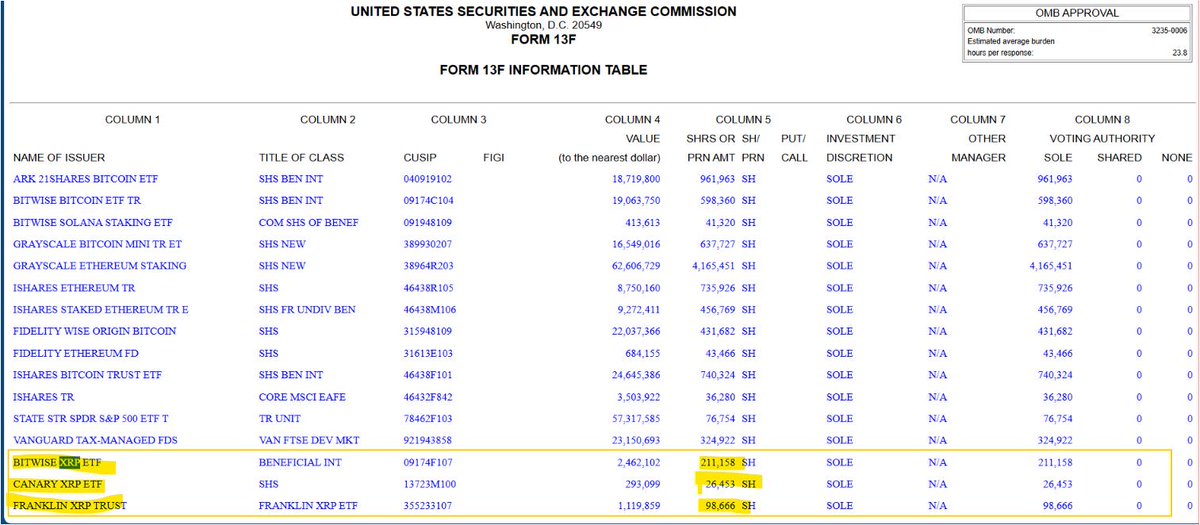The width and height of the screenshot is (1200, 525).
Task: Select FIDELITY WISE ORIGIN BITCOIN issuer
Action: point(94,331)
